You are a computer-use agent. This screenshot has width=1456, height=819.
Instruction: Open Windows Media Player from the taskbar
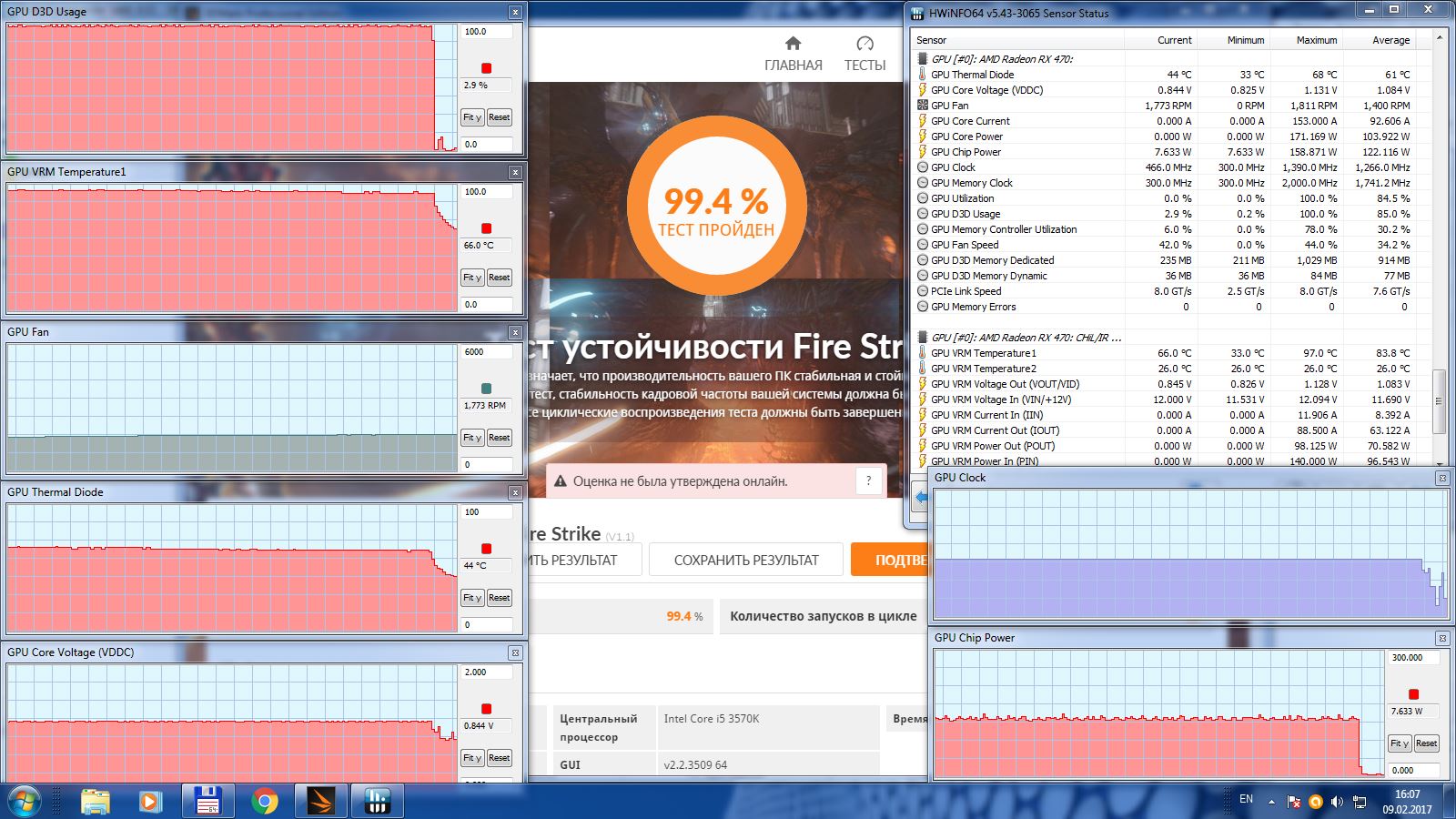point(150,801)
